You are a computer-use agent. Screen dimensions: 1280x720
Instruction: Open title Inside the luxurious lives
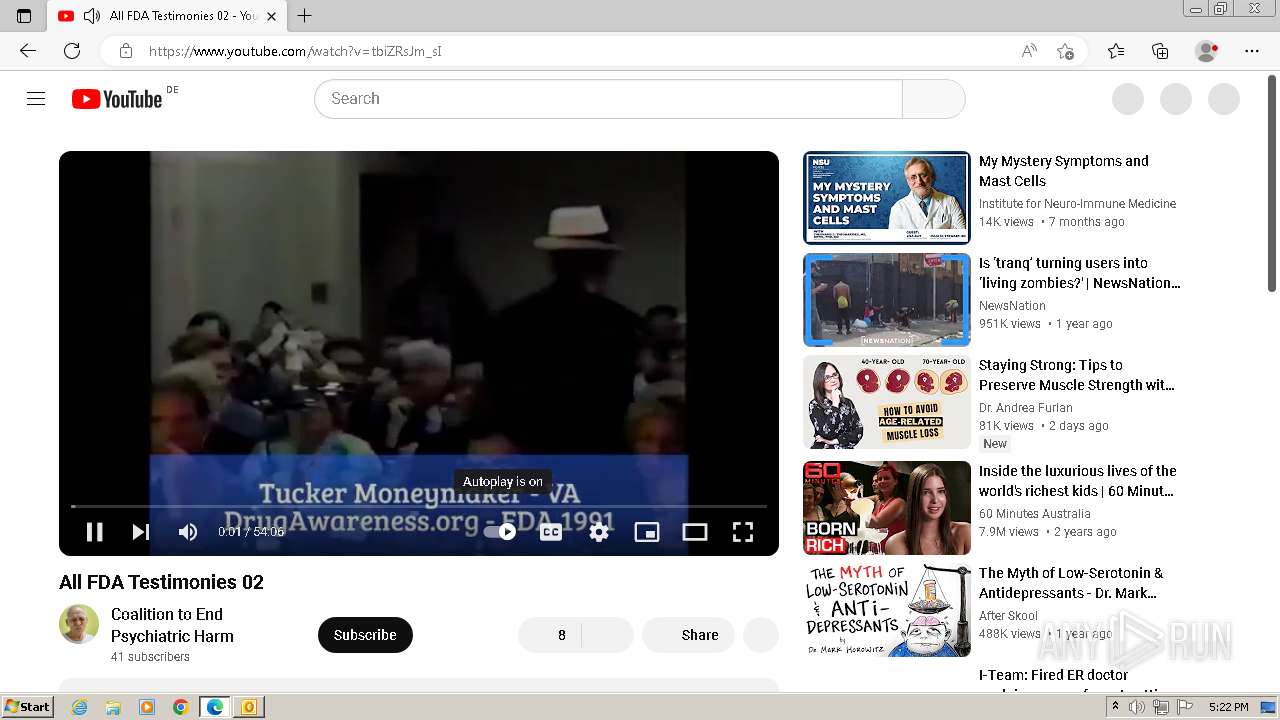pos(1078,481)
